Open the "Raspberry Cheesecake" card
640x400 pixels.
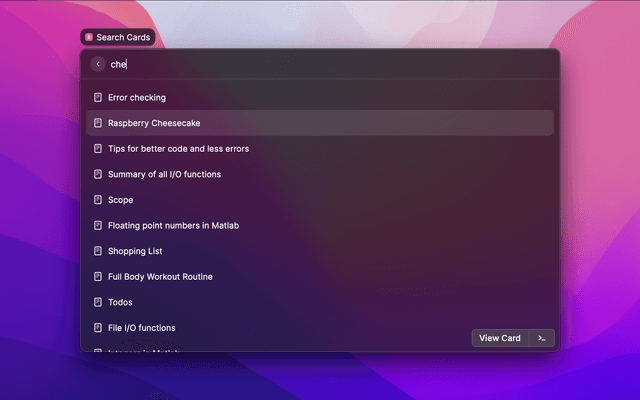(320, 123)
